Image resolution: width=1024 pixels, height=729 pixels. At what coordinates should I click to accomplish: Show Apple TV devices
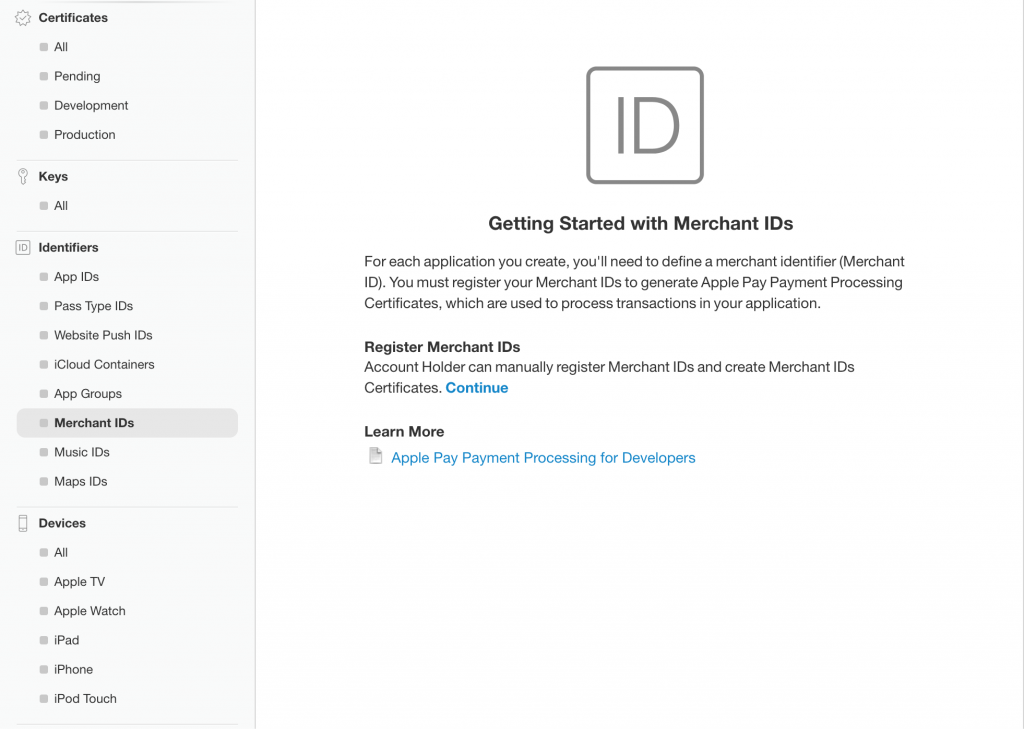pyautogui.click(x=79, y=582)
